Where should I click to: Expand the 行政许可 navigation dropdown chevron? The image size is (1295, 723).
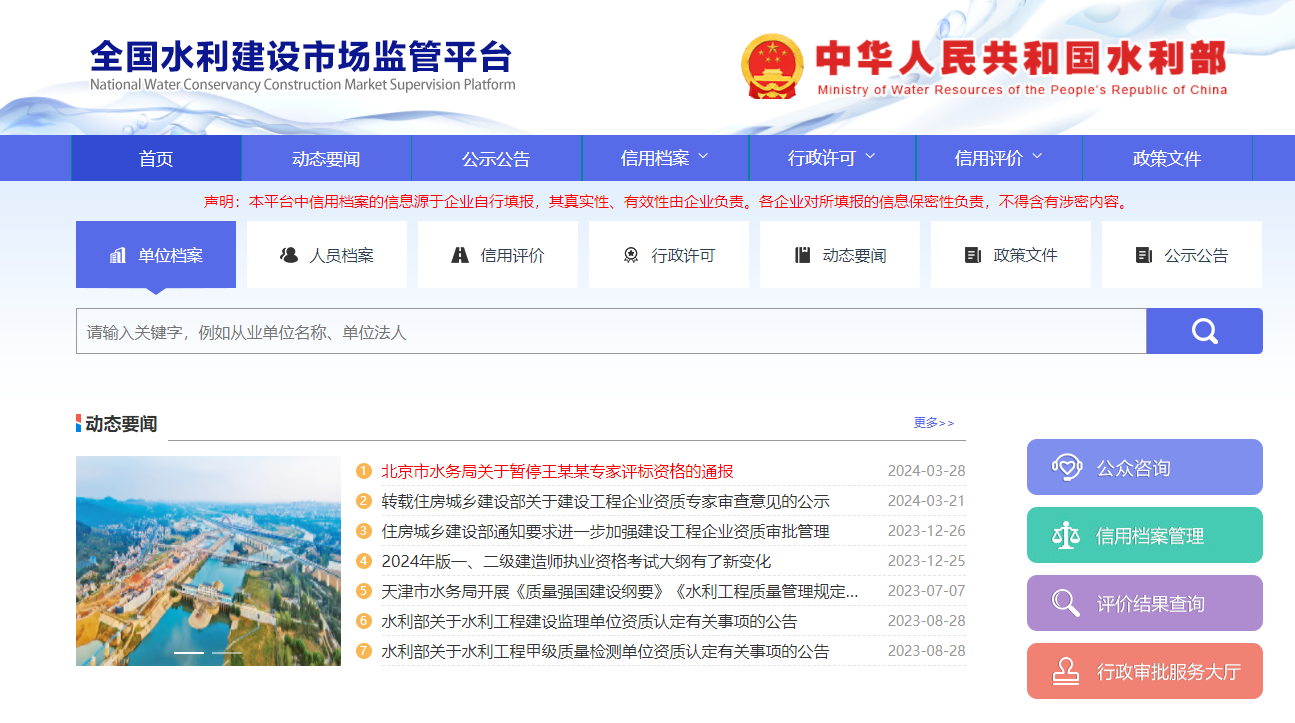pos(869,157)
